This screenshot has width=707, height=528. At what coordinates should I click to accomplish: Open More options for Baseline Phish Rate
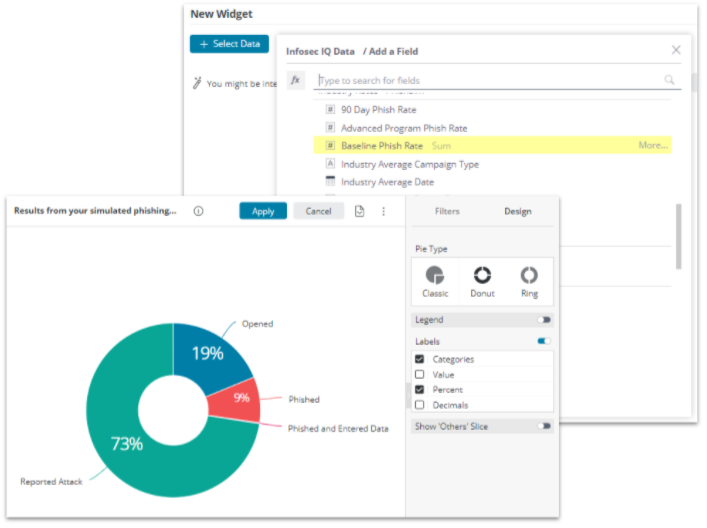pos(653,146)
